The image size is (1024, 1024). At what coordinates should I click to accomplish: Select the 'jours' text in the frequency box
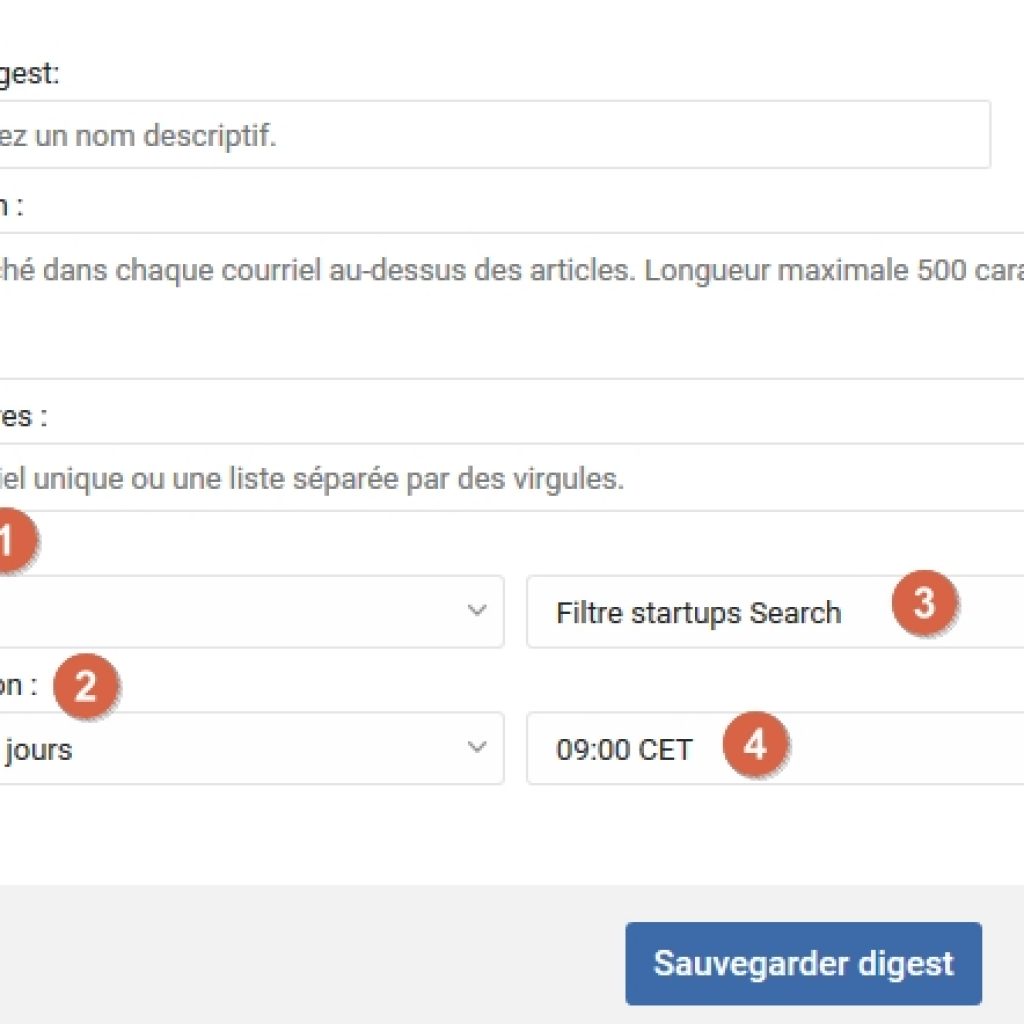[x=39, y=749]
